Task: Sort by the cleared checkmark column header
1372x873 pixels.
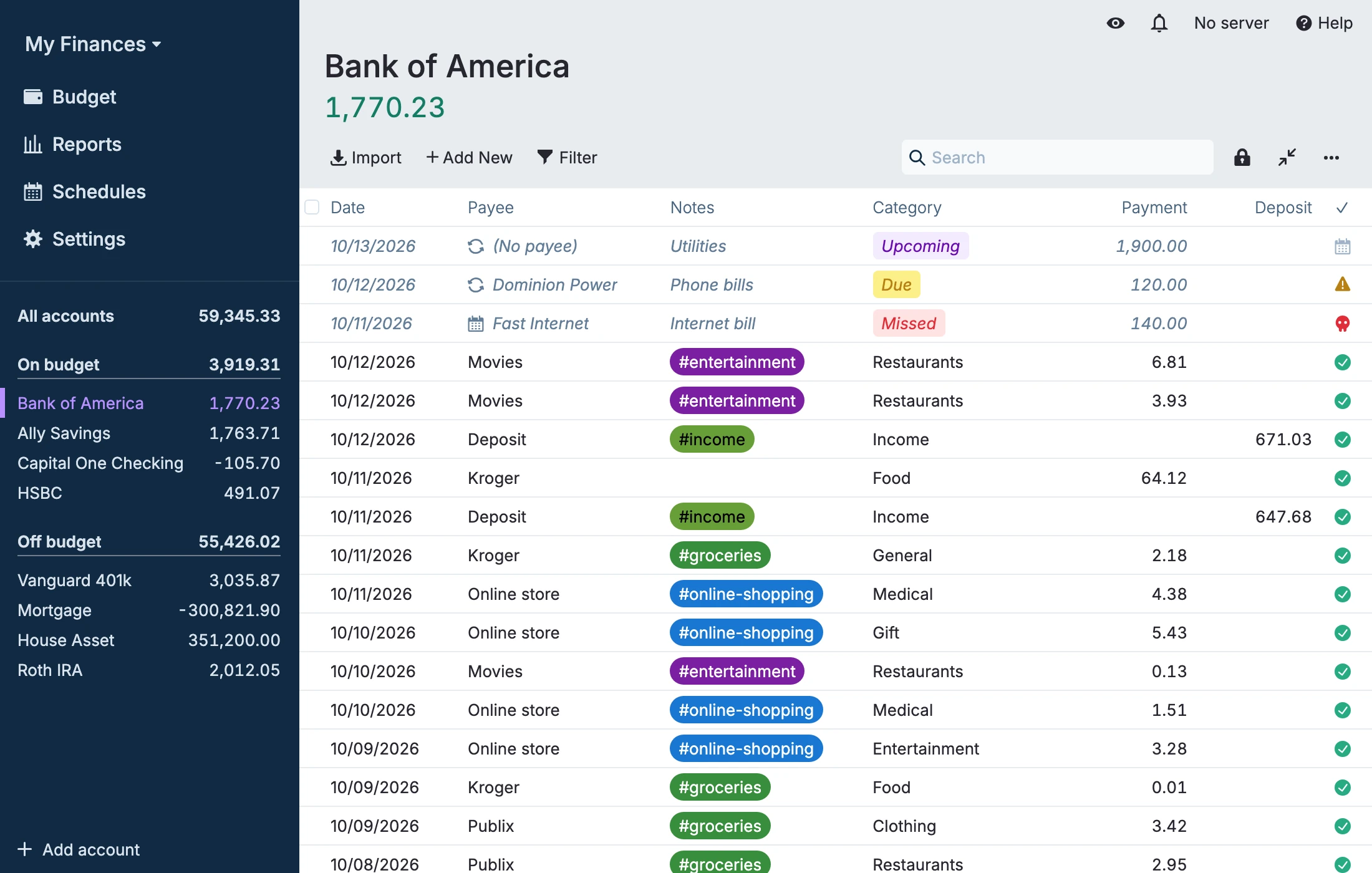Action: 1342,208
